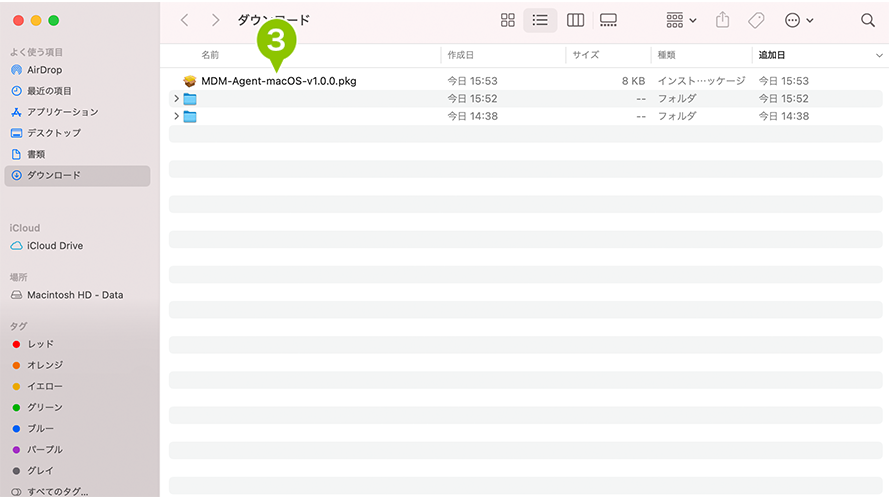Sort by 種類 column header

tap(666, 55)
